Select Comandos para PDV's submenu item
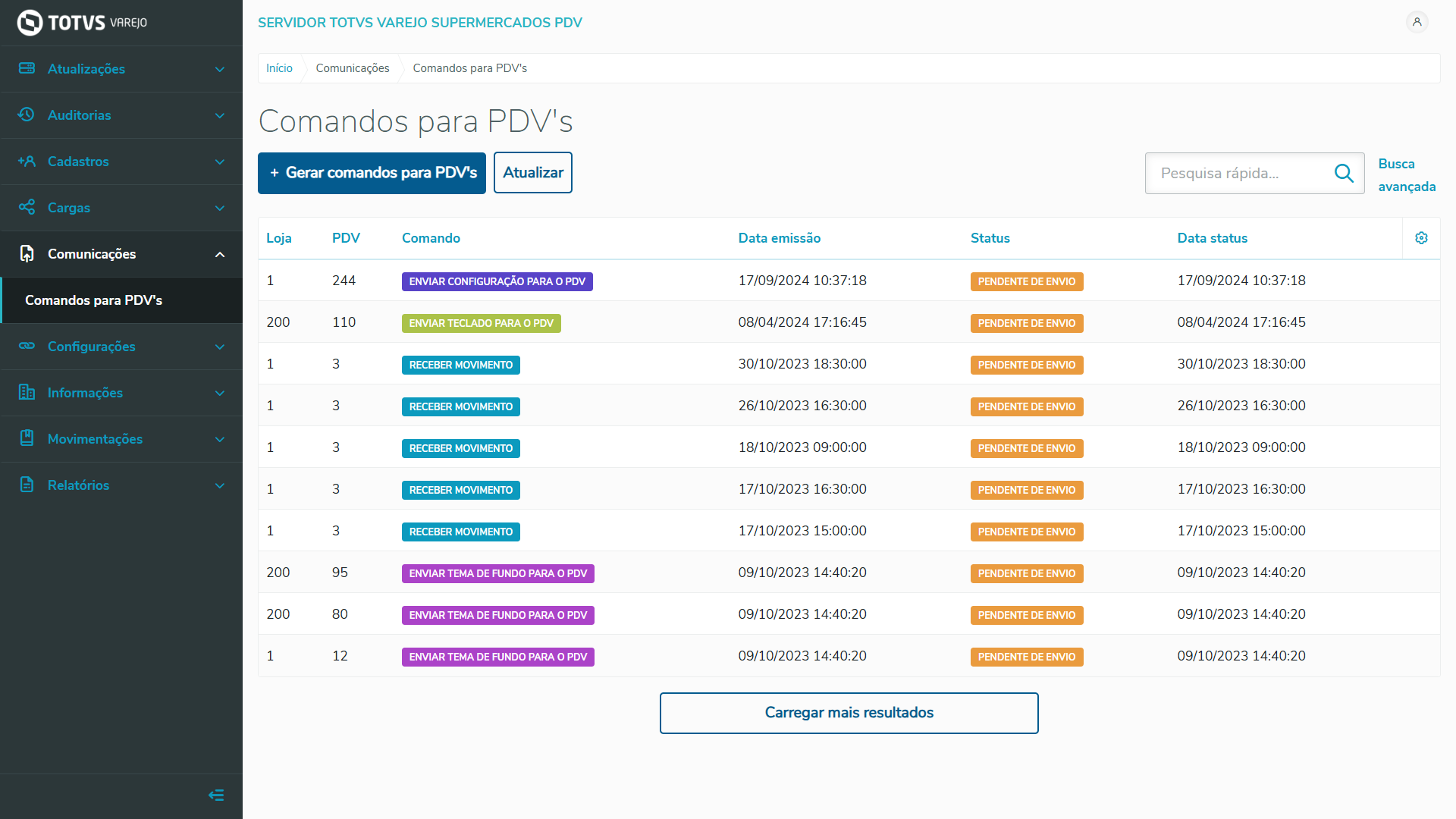This screenshot has height=819, width=1456. coord(94,300)
